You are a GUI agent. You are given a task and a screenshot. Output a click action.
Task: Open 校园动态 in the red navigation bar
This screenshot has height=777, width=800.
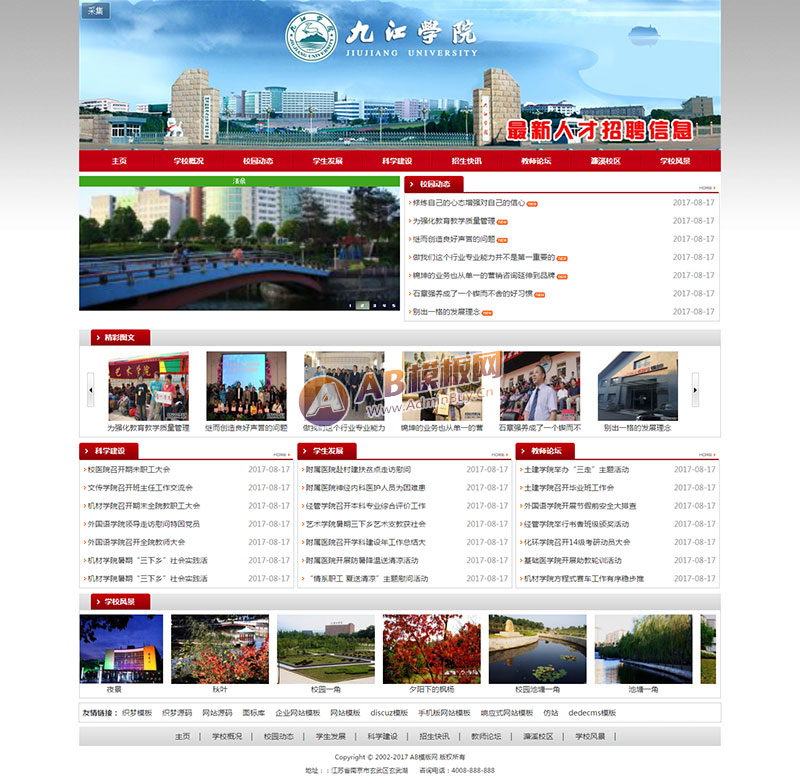tap(258, 161)
